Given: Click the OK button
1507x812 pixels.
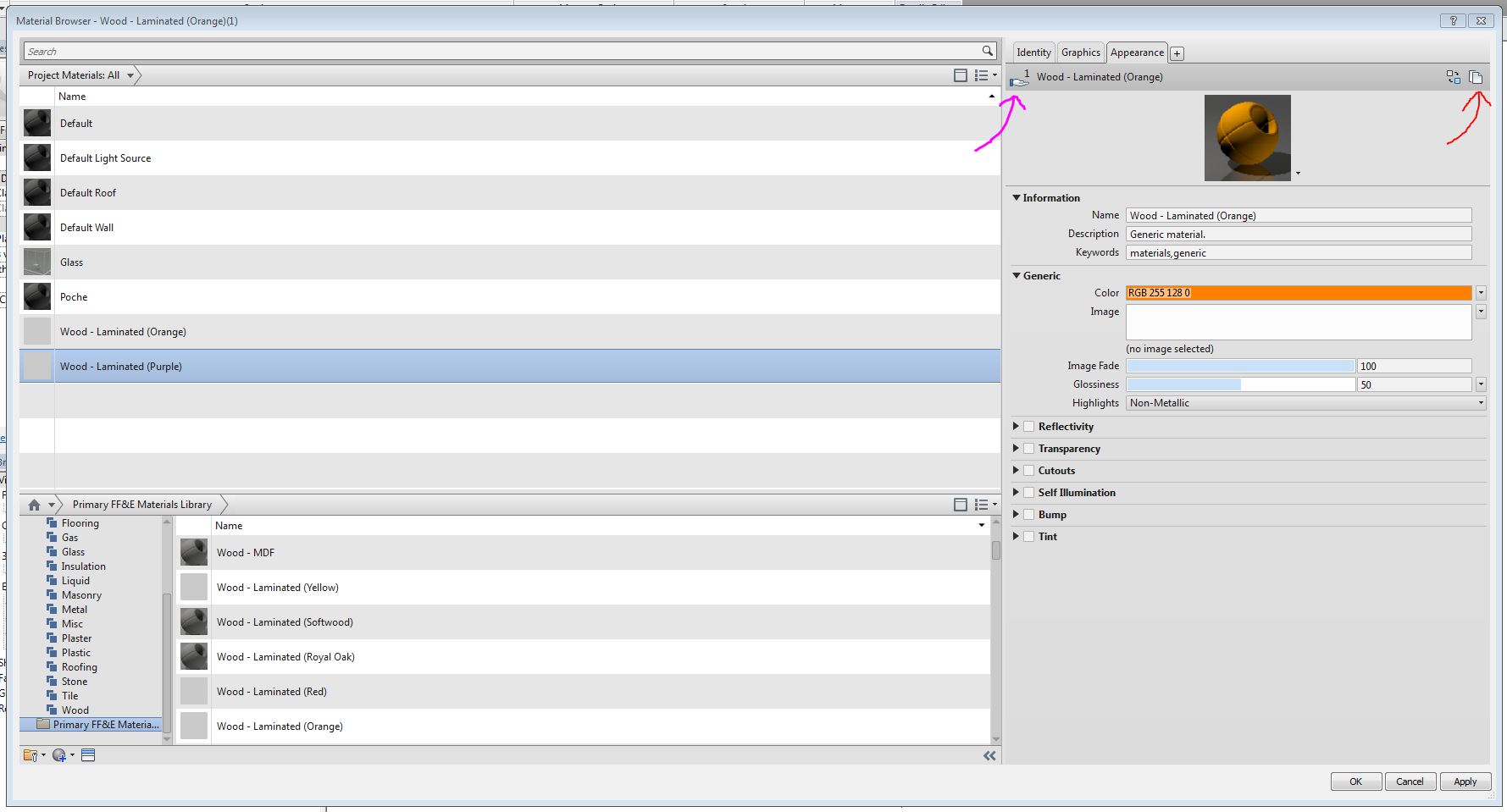Looking at the screenshot, I should [x=1356, y=782].
